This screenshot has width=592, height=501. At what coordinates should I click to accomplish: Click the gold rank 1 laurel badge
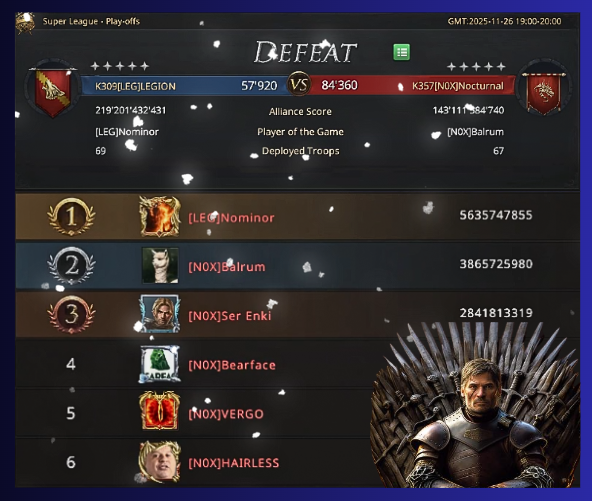pos(71,217)
